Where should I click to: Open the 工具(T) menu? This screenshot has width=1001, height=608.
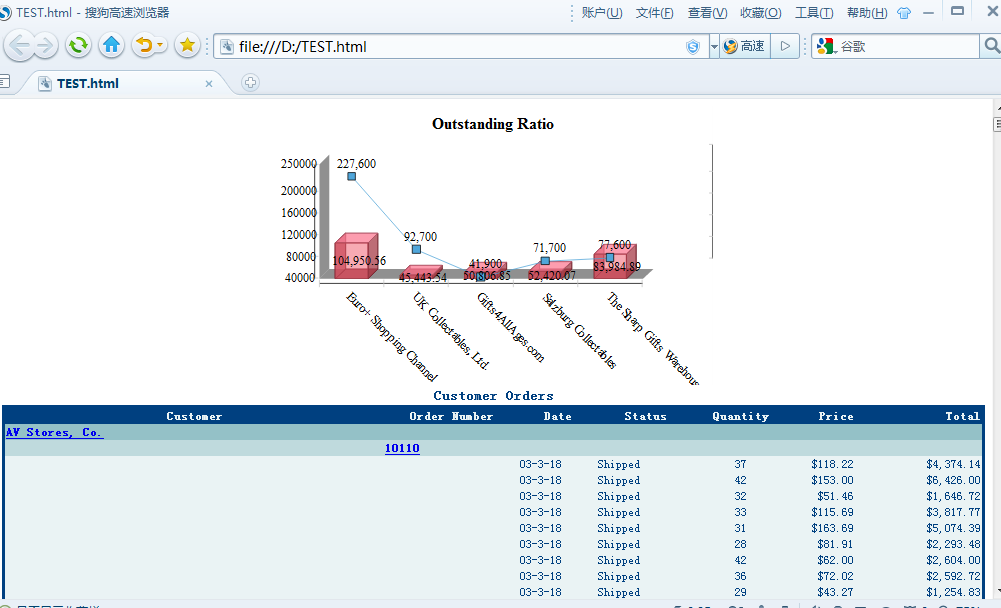pos(814,13)
